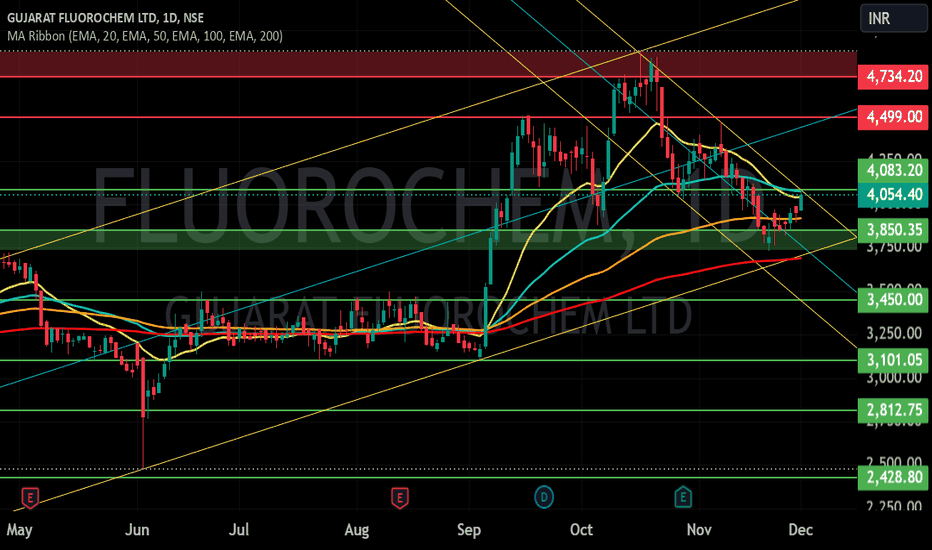Click the Sep label on time axis

(469, 530)
